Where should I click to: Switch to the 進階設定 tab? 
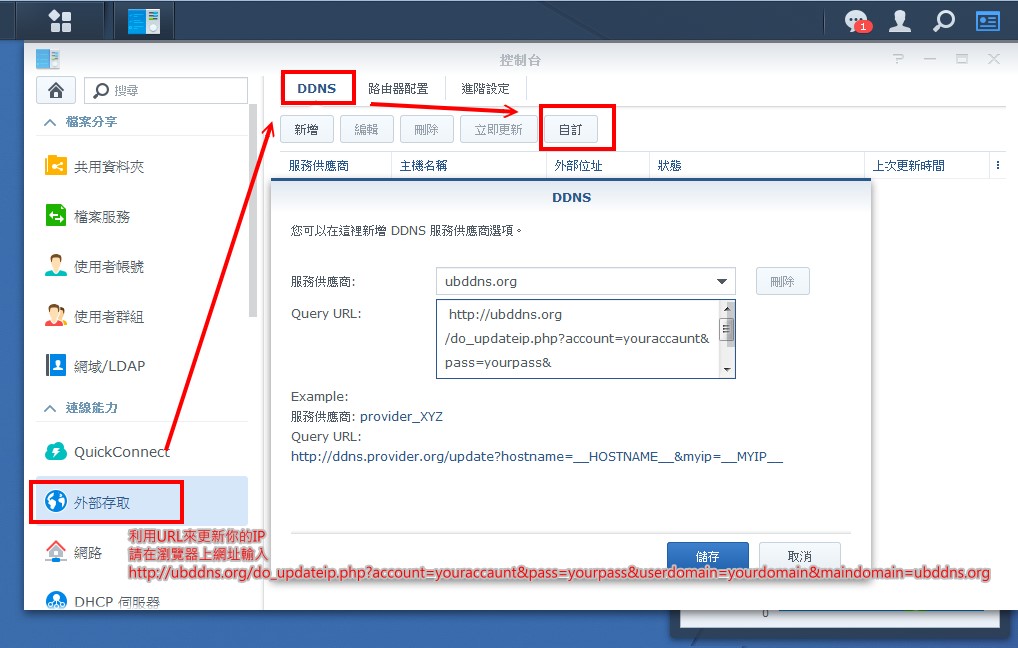[486, 88]
